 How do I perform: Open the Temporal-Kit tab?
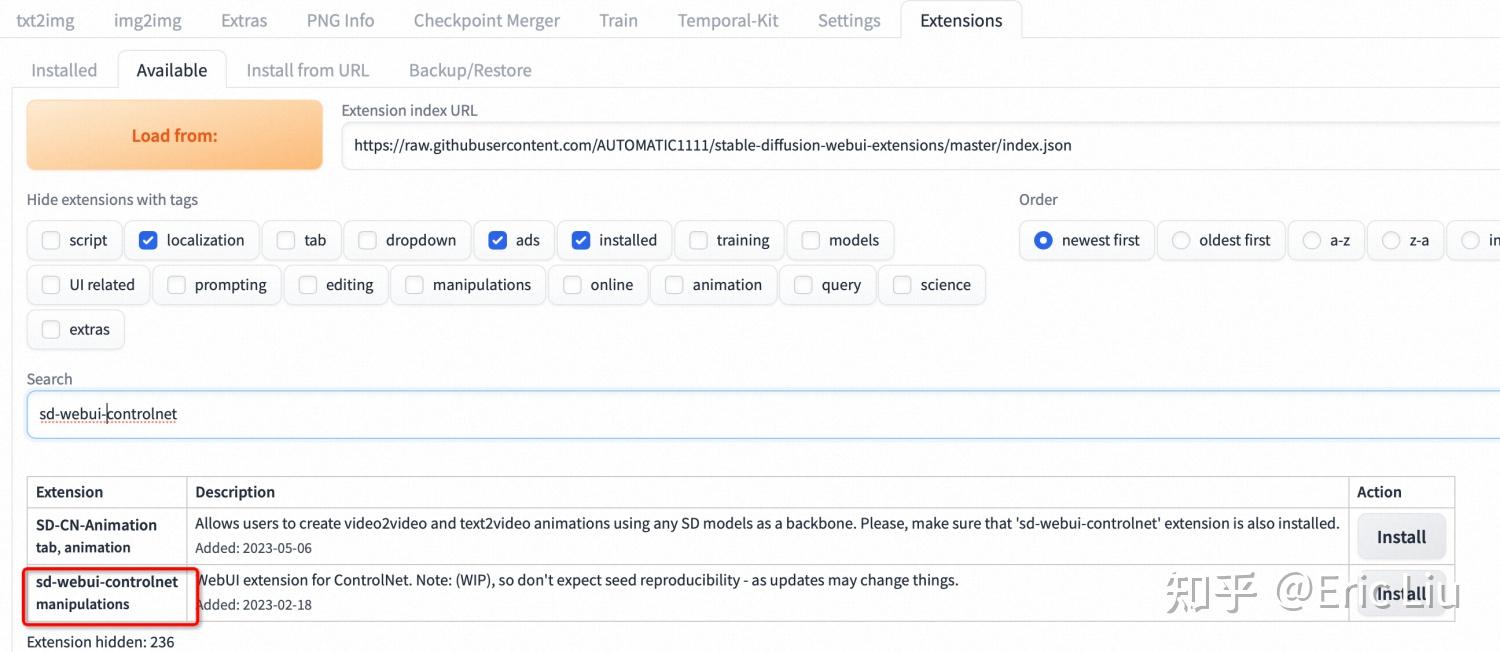[727, 20]
